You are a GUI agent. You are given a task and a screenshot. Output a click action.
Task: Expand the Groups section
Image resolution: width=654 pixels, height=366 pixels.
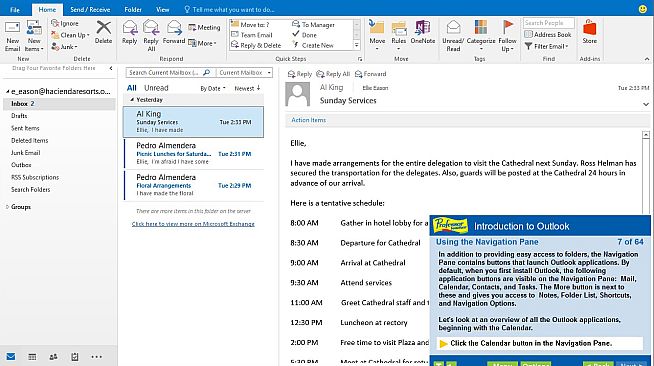pos(7,207)
